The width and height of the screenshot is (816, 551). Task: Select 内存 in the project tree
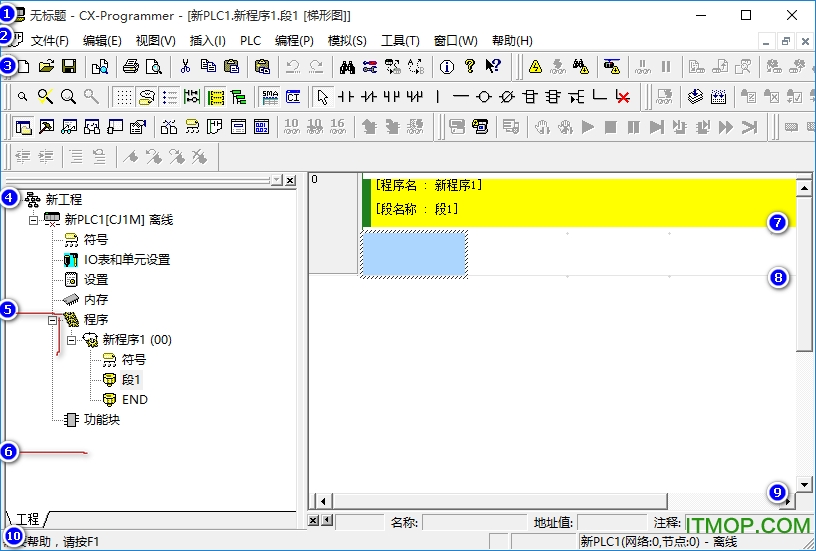(x=96, y=300)
